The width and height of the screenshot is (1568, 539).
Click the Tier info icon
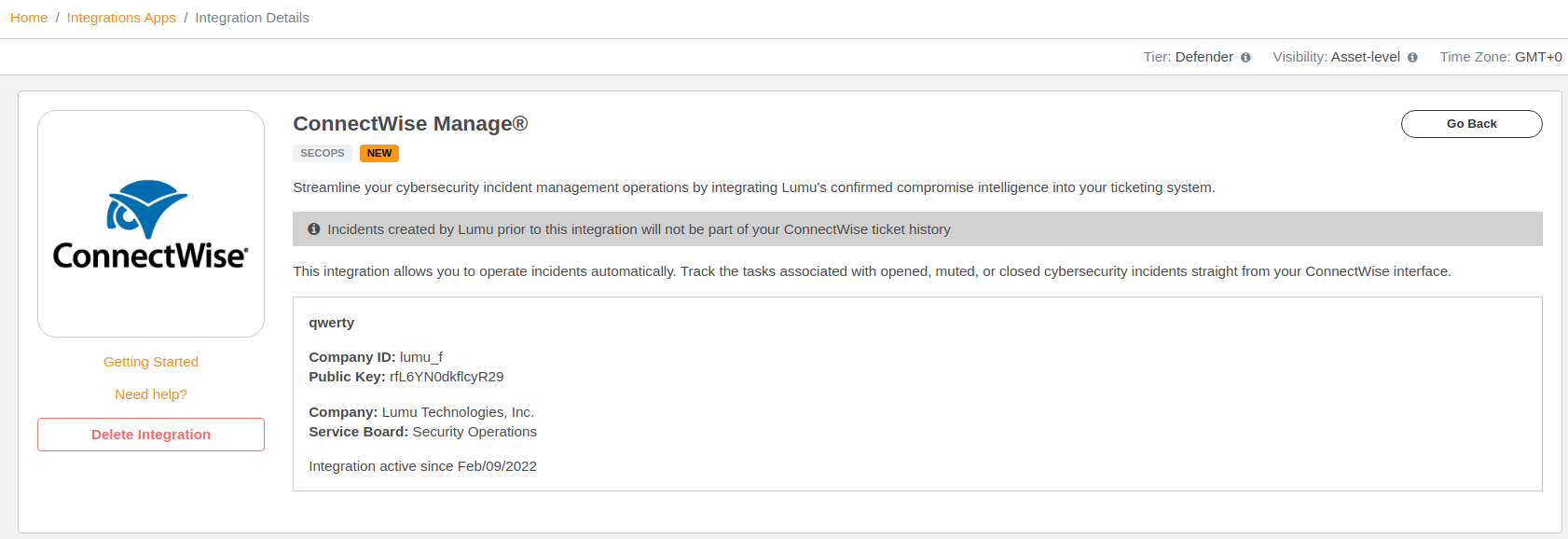1245,58
